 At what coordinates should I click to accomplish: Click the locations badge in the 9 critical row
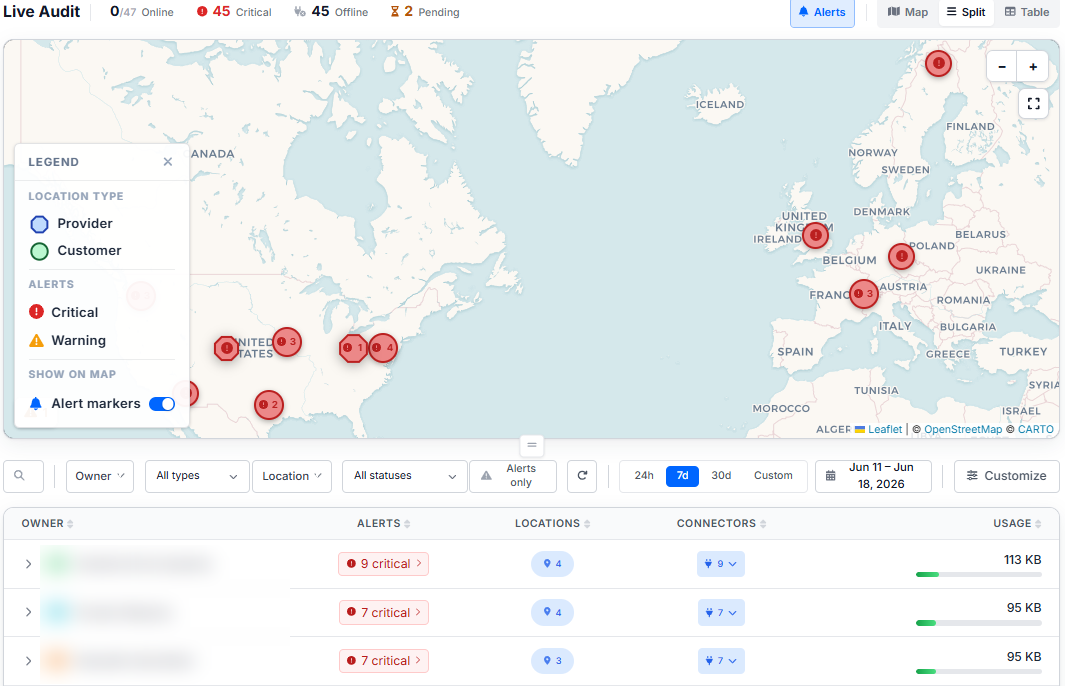(552, 564)
